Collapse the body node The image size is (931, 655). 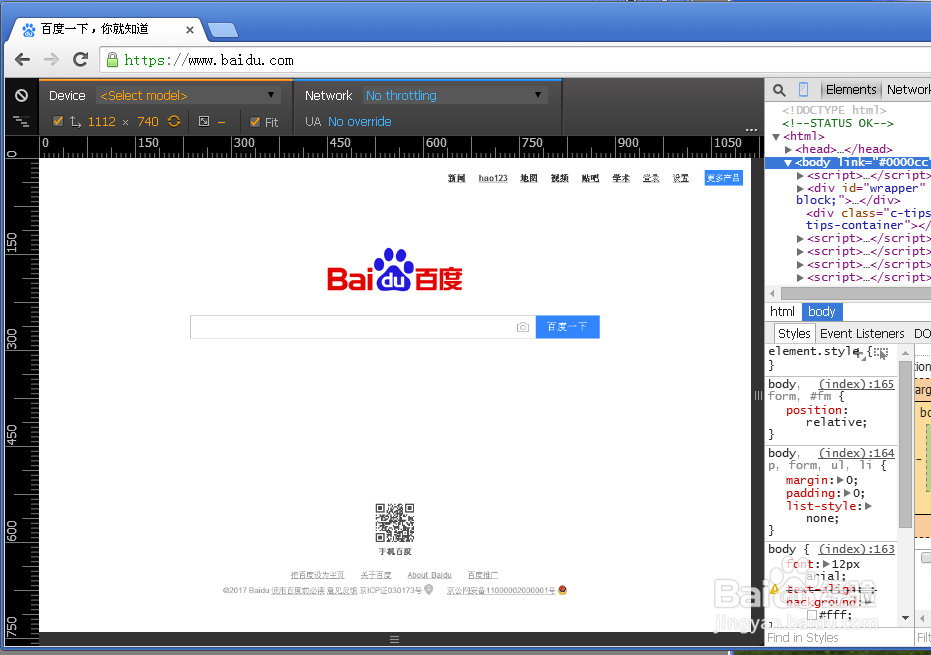(788, 163)
